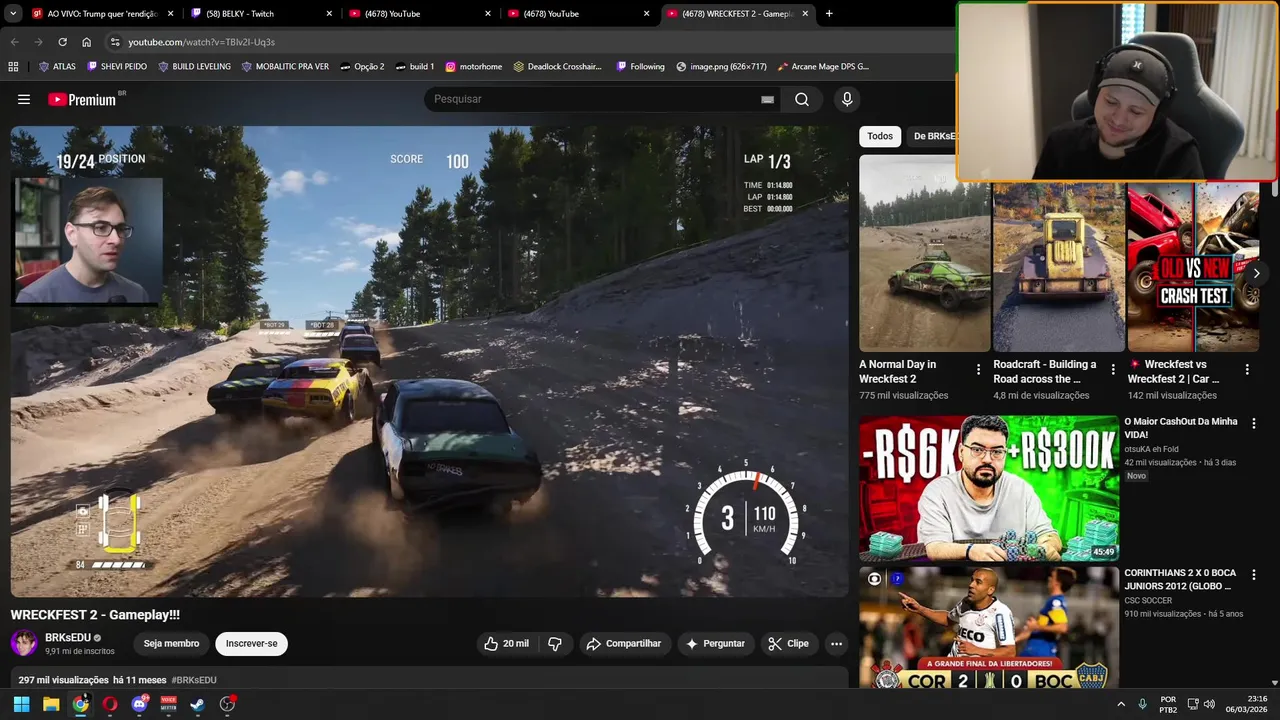This screenshot has height=720, width=1280.
Task: Like the video showing 20 mil
Action: pyautogui.click(x=507, y=643)
